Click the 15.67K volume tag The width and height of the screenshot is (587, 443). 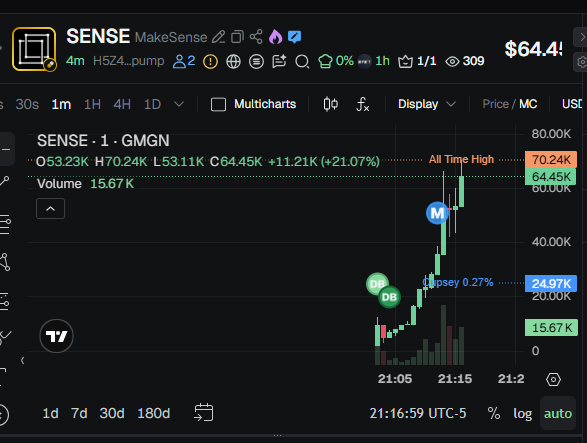coord(551,328)
